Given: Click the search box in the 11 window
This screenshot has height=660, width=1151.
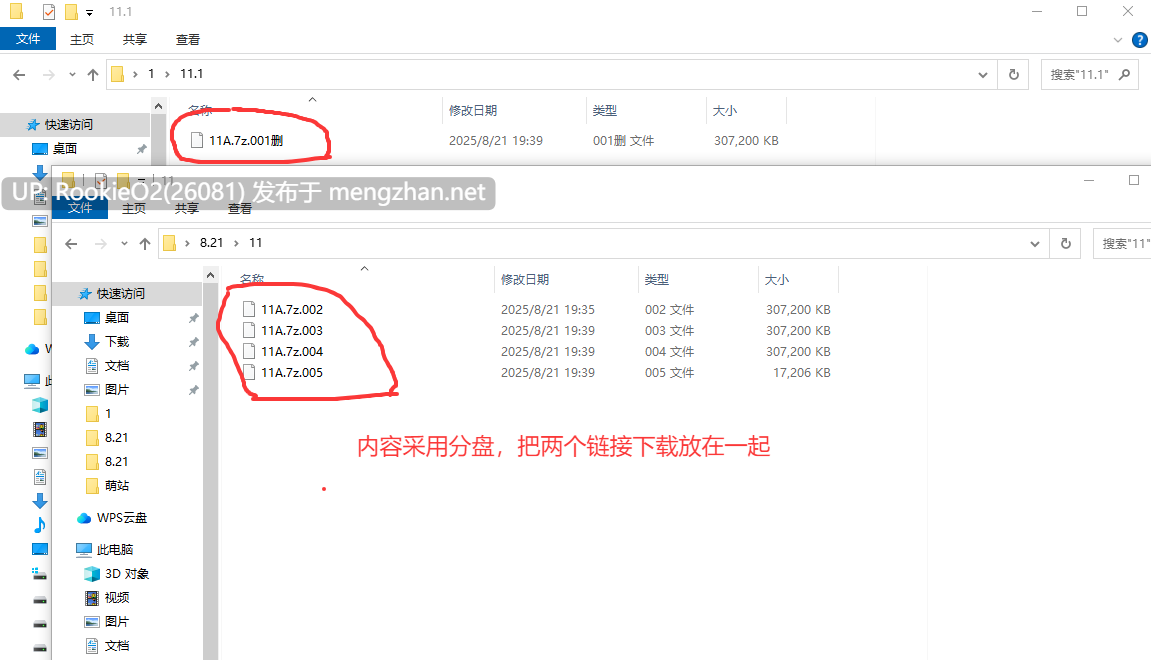Looking at the screenshot, I should click(x=1122, y=243).
